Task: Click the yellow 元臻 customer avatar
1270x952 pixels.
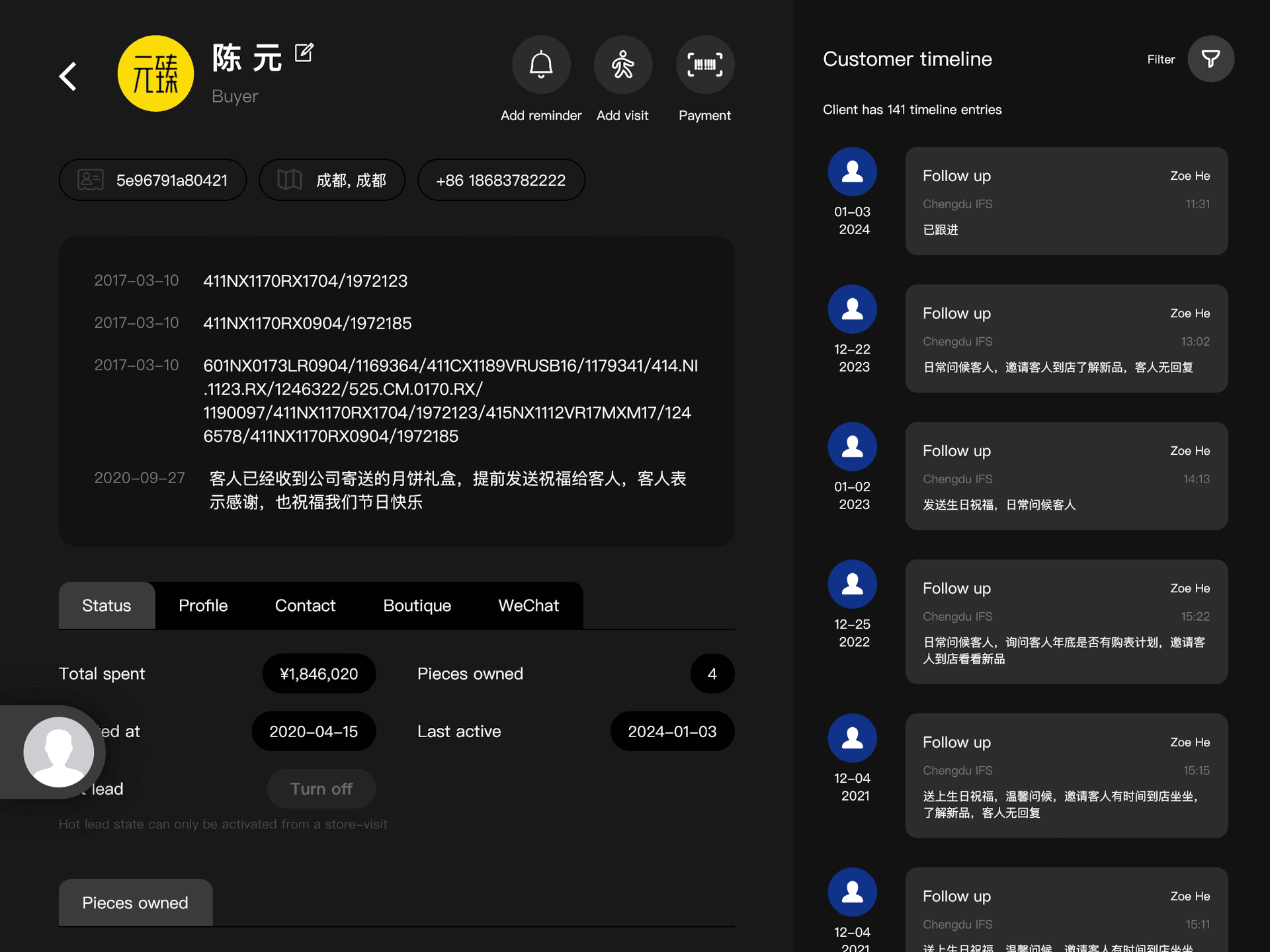Action: click(x=155, y=73)
